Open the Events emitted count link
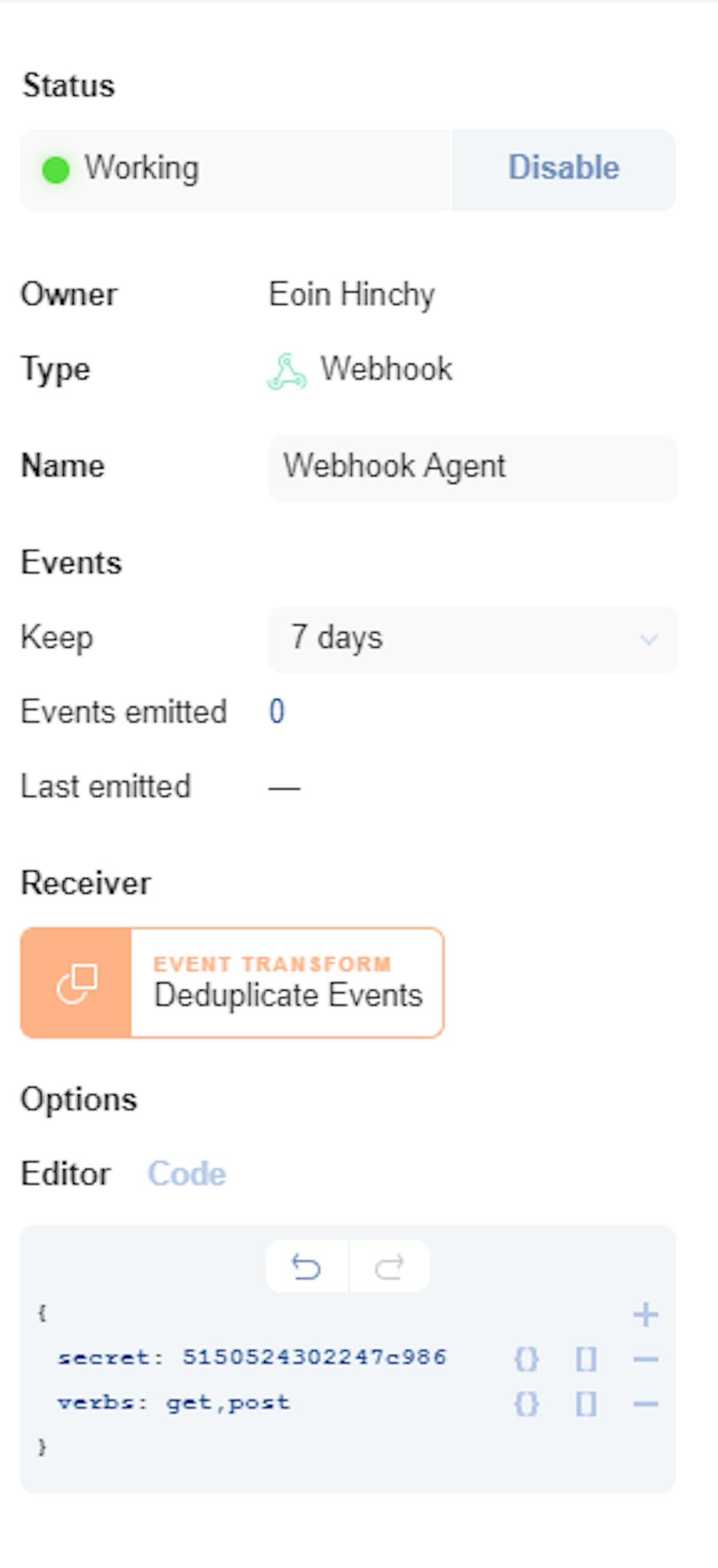This screenshot has height=1568, width=718. pos(277,712)
